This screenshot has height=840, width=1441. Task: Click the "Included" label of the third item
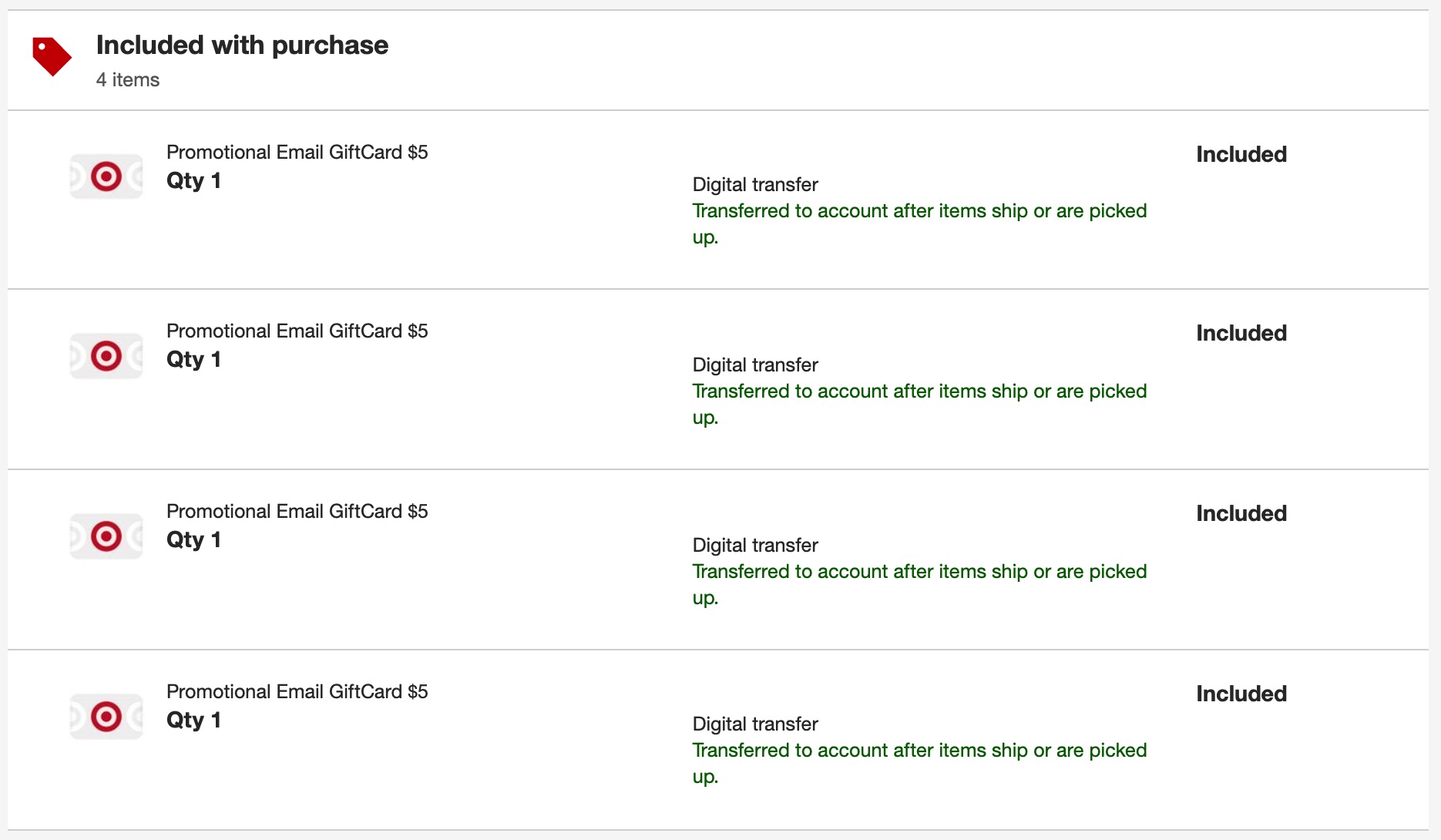[x=1241, y=514]
